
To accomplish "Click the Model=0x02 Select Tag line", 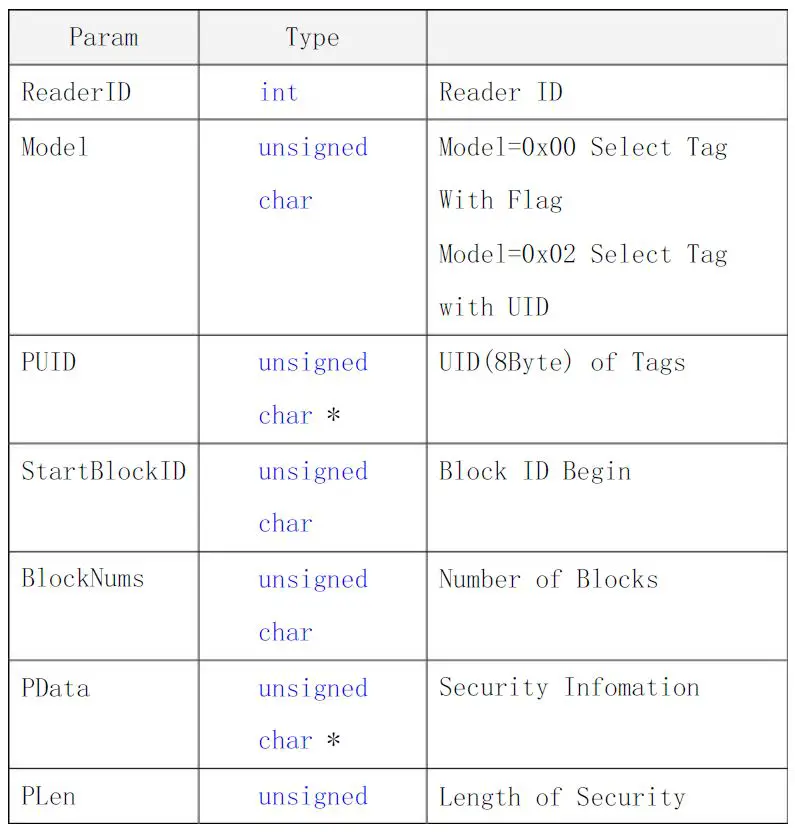I will click(x=583, y=254).
